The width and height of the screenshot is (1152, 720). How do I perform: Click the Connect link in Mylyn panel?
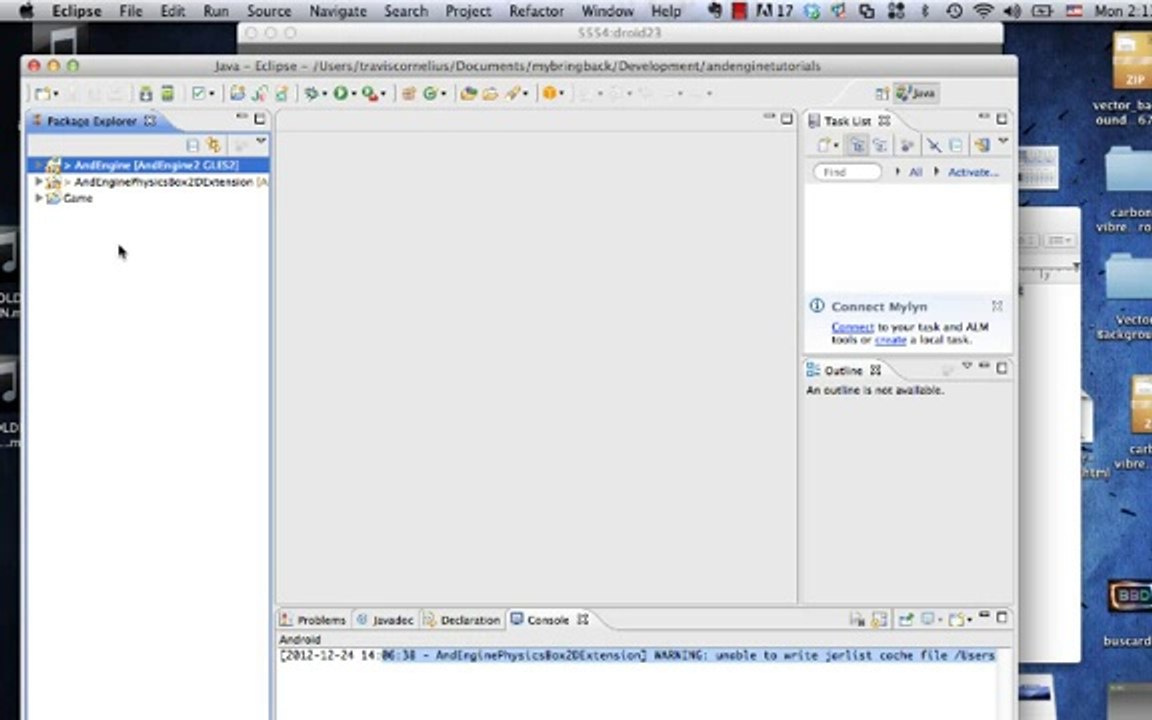(x=852, y=327)
